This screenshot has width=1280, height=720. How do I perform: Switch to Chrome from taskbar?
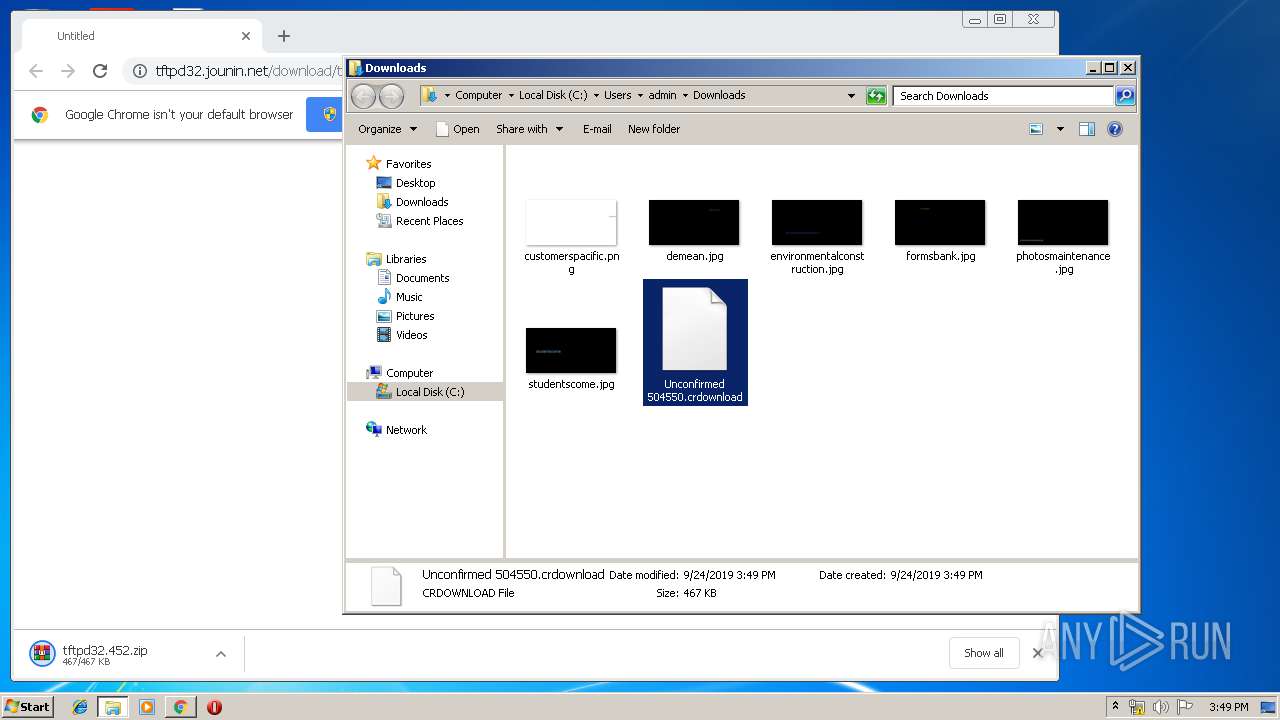pyautogui.click(x=180, y=707)
